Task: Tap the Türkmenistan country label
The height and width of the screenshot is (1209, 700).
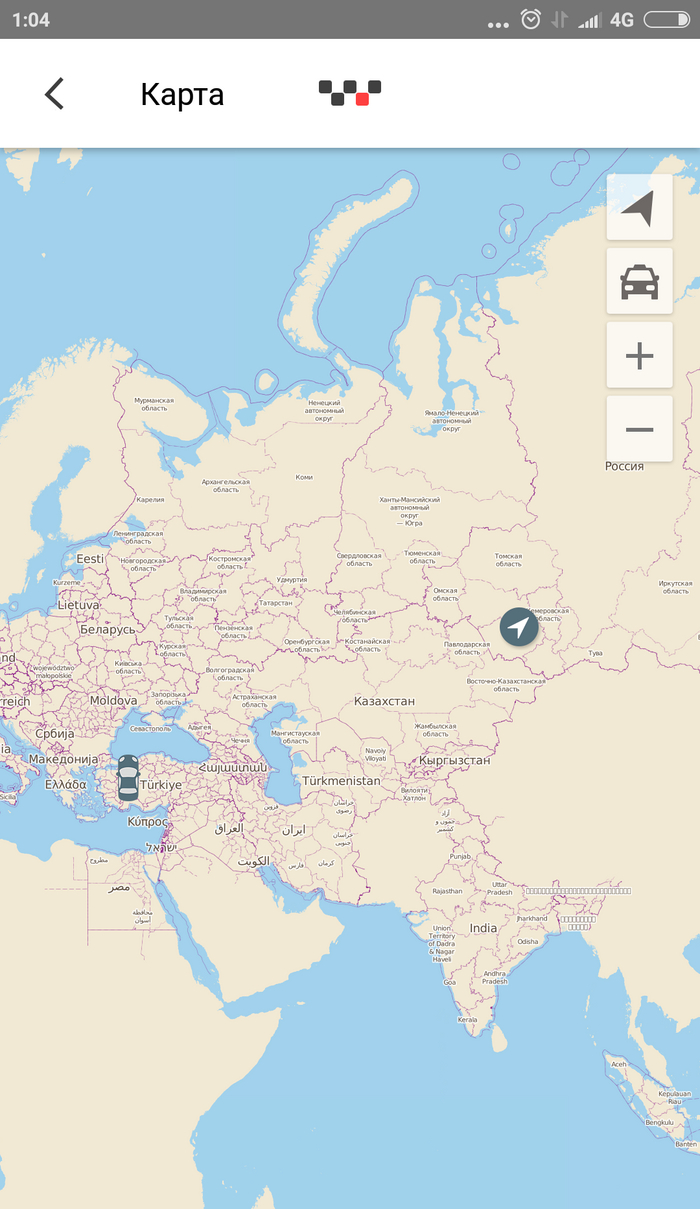Action: [341, 780]
